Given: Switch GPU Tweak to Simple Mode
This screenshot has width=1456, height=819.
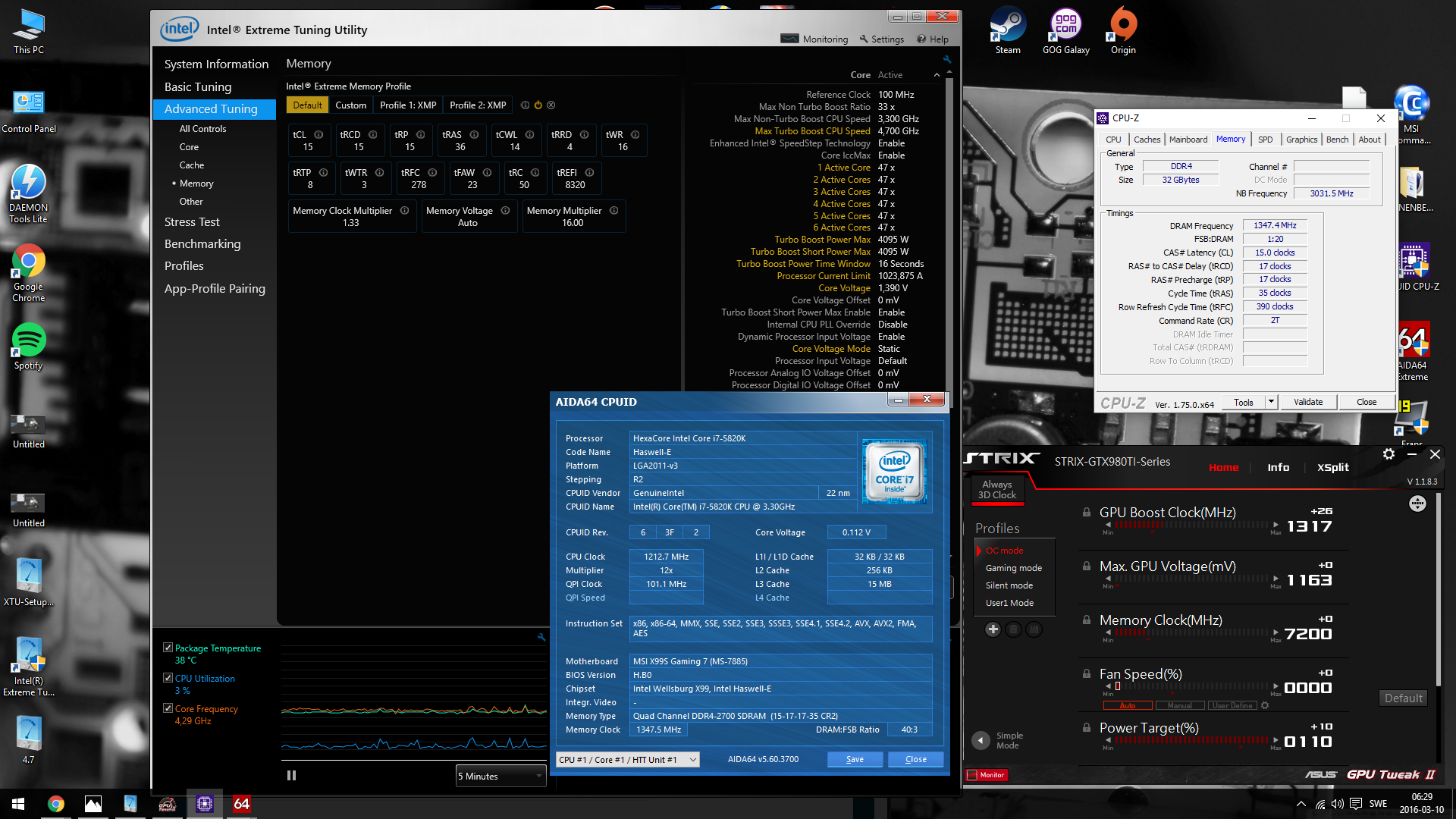Looking at the screenshot, I should click(x=981, y=740).
